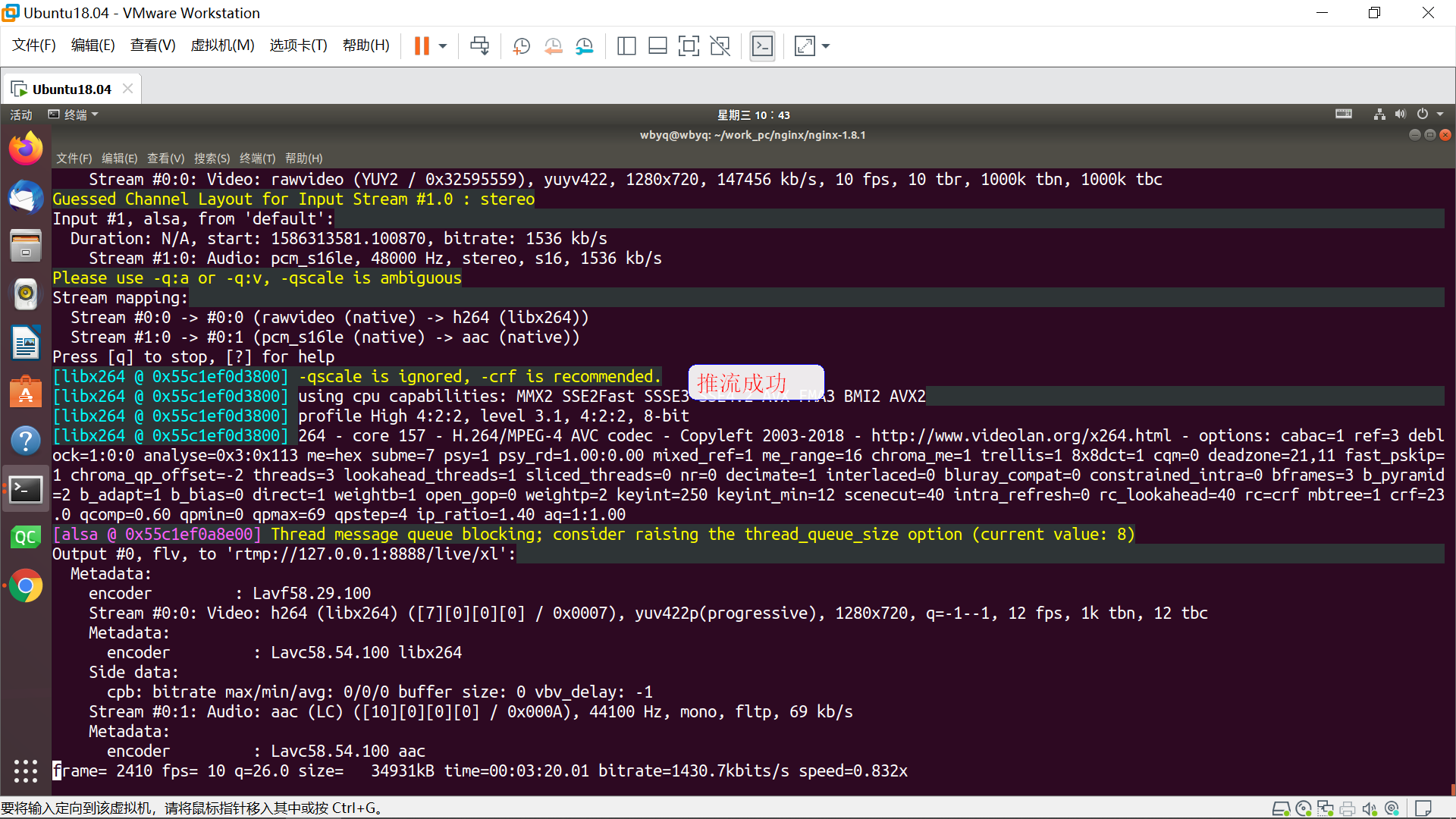
Task: Adjust volume using the top bar speaker control
Action: [1401, 114]
